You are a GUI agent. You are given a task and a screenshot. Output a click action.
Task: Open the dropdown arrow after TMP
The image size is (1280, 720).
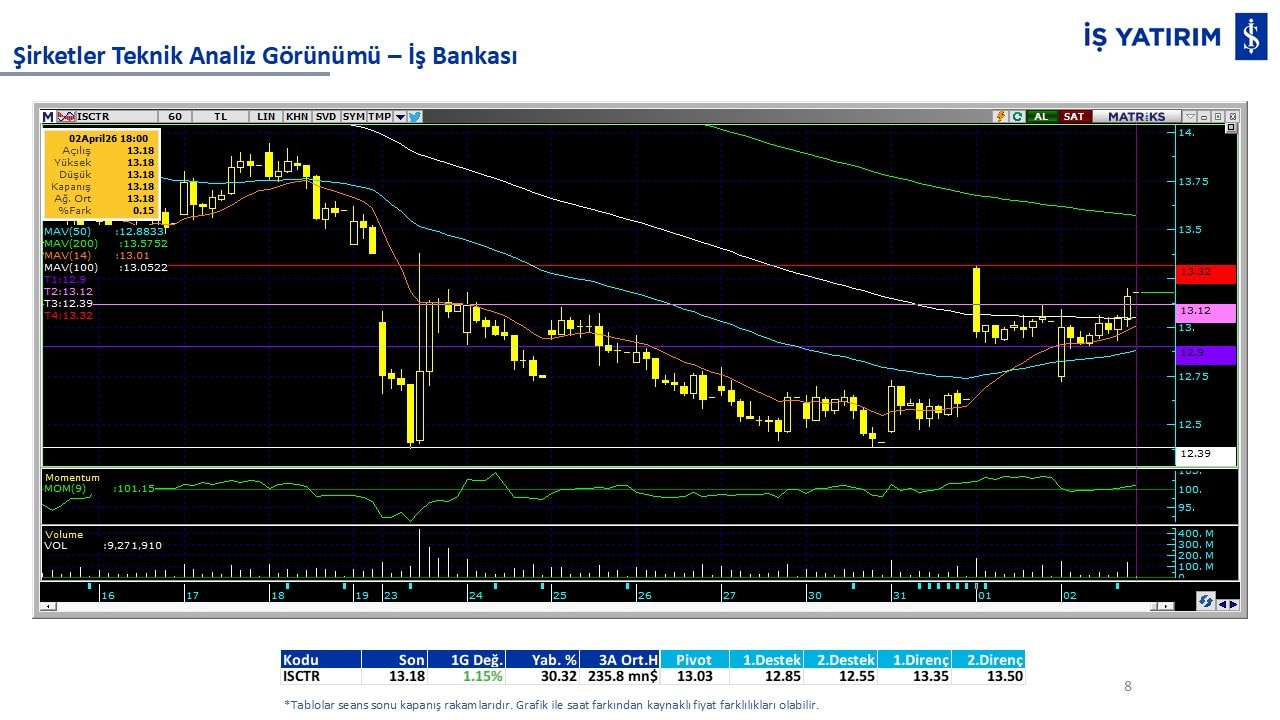(400, 117)
